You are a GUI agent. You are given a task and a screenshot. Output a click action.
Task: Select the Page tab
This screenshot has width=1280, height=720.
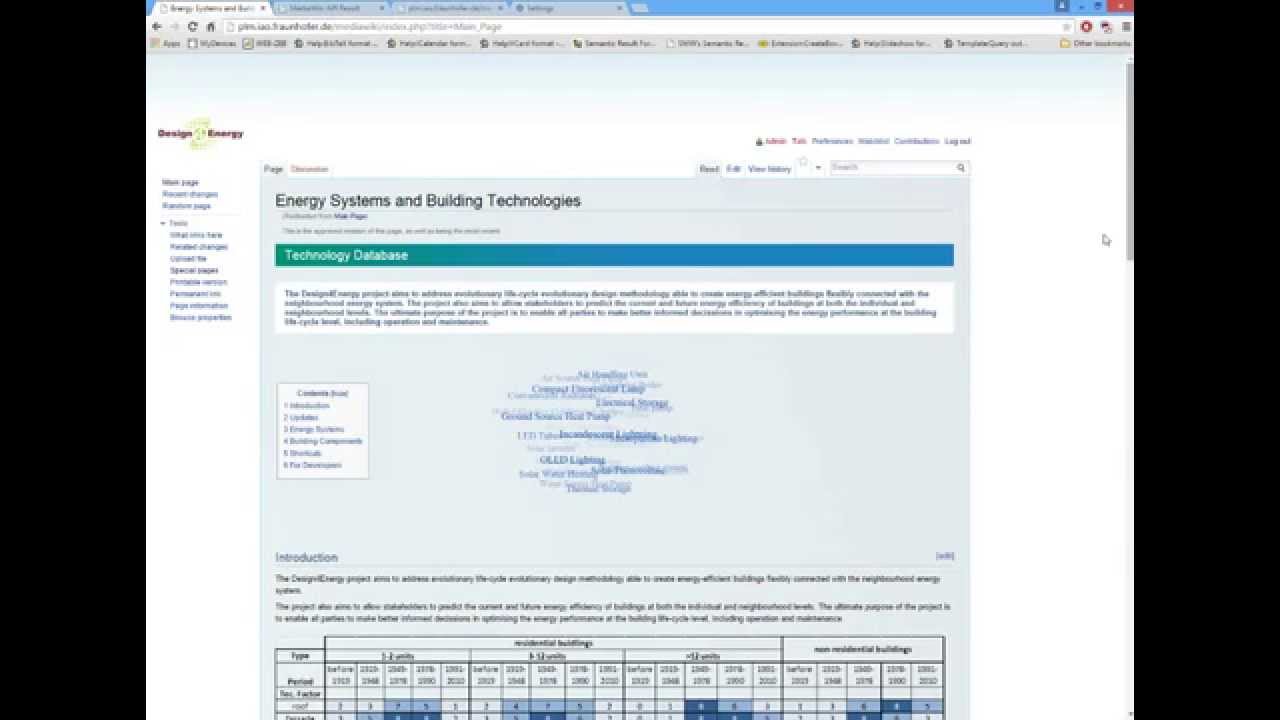tap(273, 169)
